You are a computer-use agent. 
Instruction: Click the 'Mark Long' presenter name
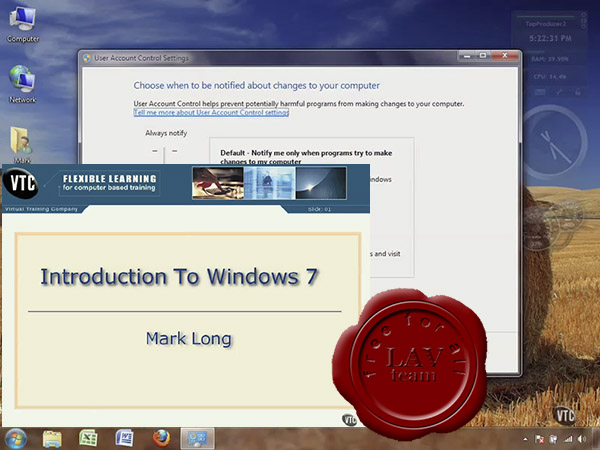189,339
